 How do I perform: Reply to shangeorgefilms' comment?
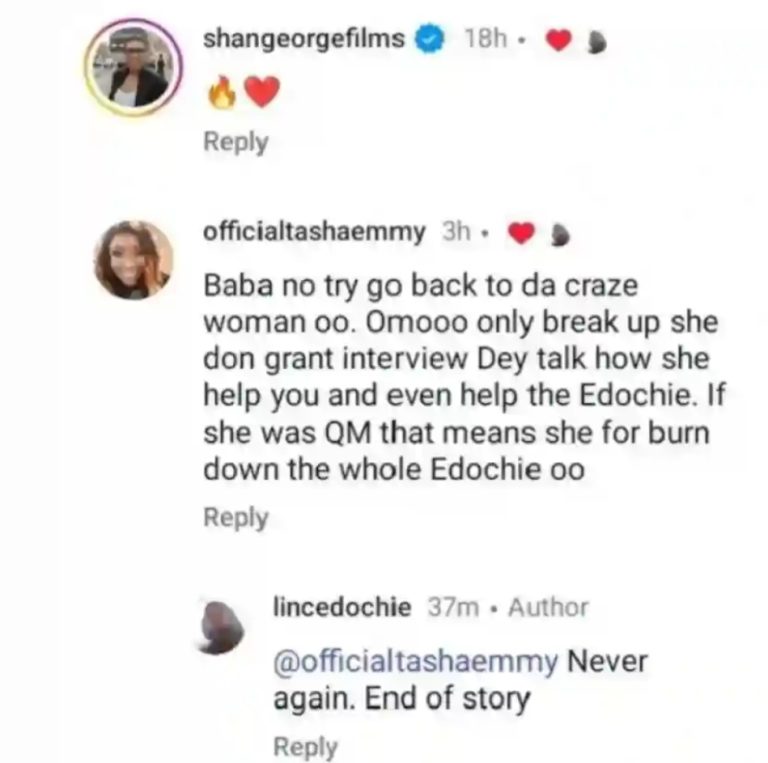(235, 143)
